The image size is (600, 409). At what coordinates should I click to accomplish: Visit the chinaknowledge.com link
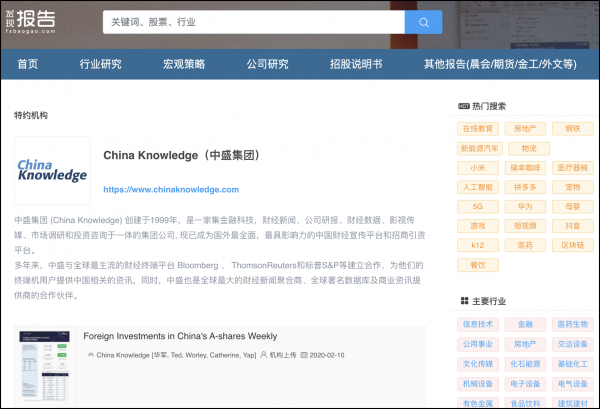tap(171, 189)
